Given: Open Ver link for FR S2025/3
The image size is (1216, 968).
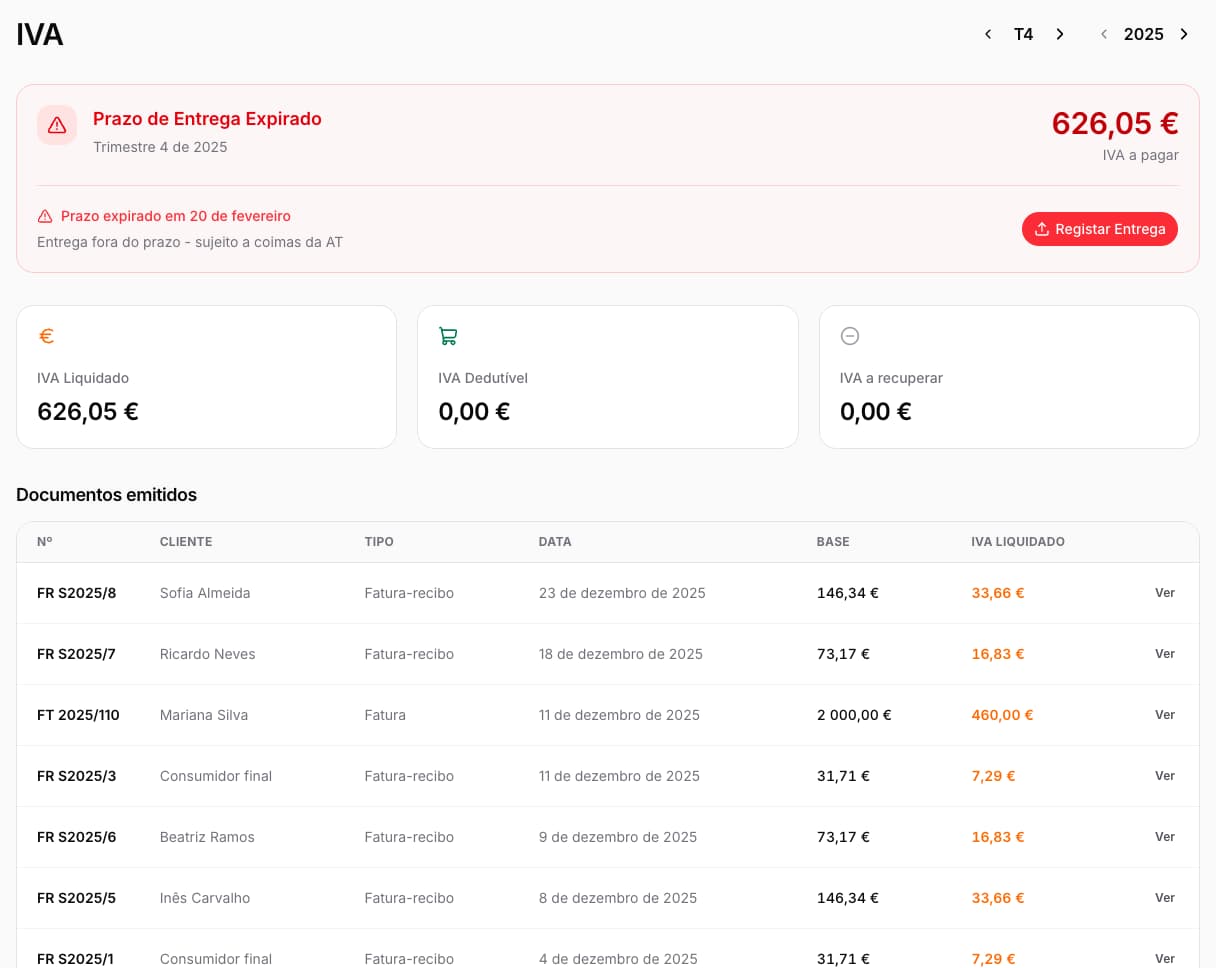Looking at the screenshot, I should pyautogui.click(x=1165, y=776).
